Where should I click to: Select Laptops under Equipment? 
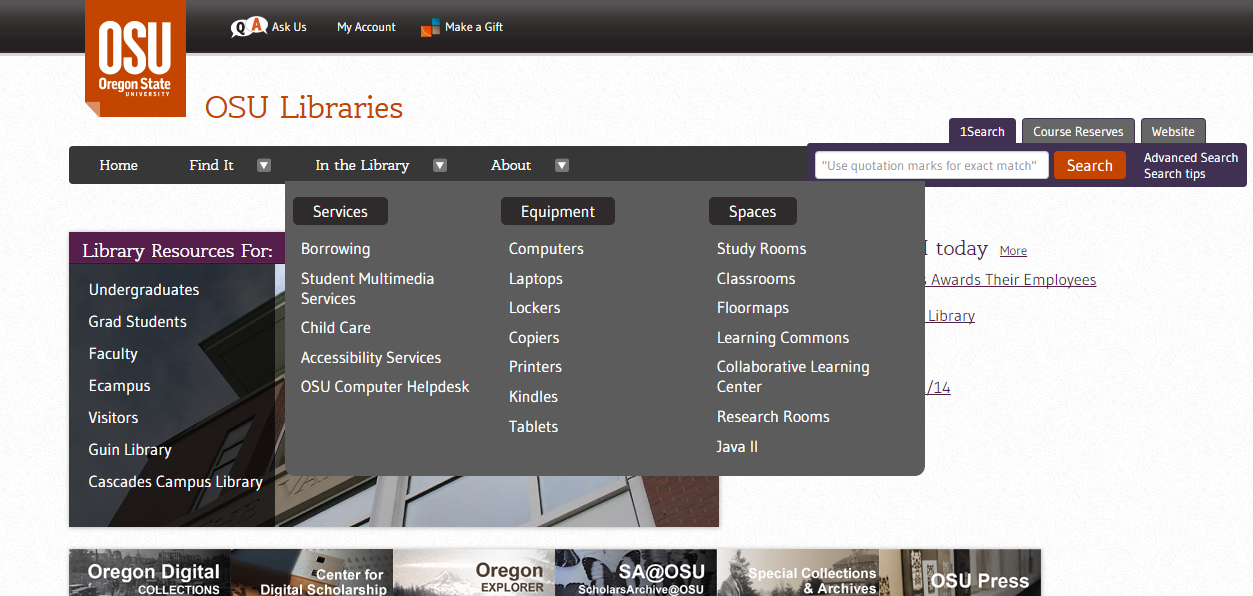click(x=535, y=279)
